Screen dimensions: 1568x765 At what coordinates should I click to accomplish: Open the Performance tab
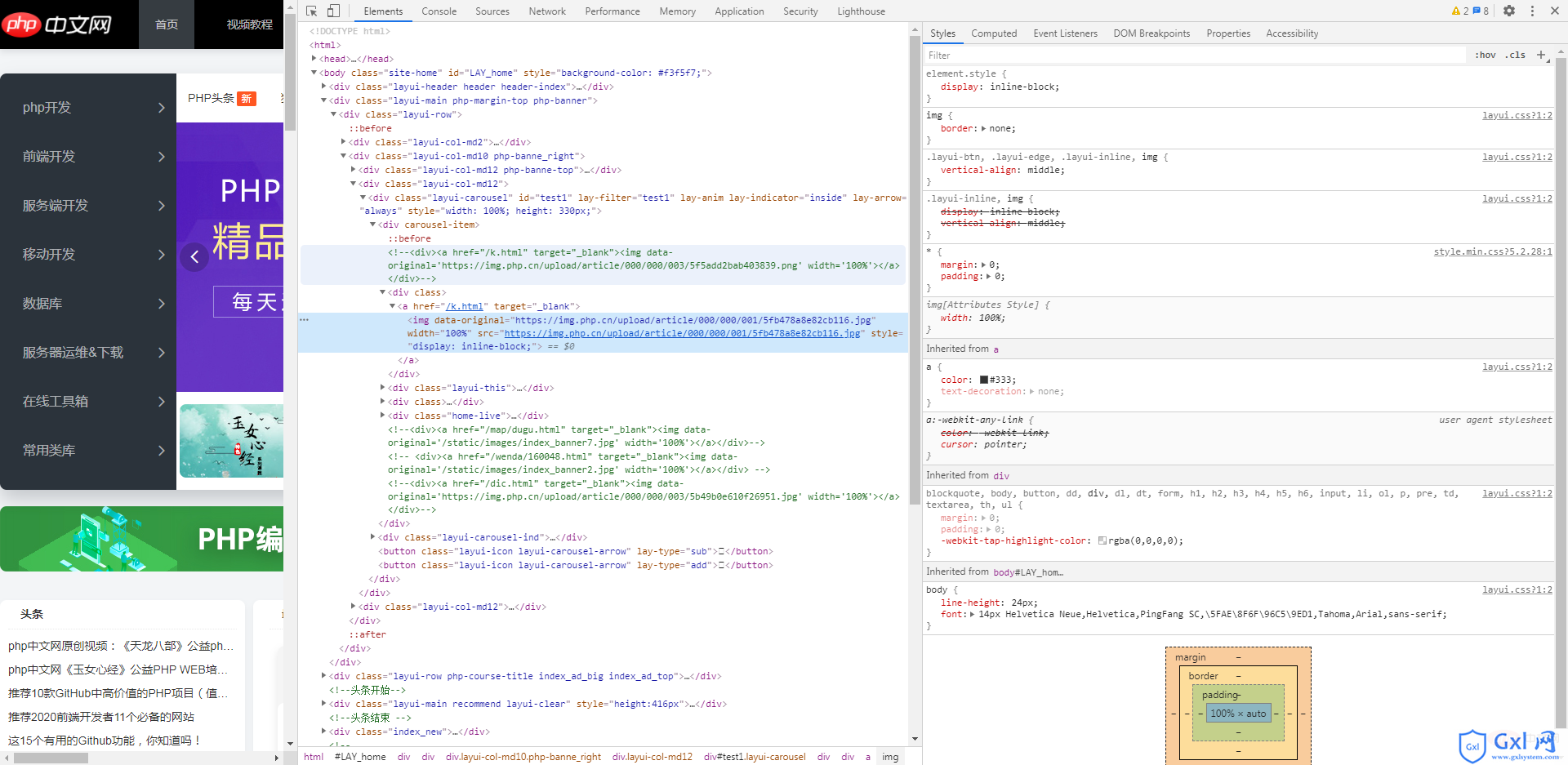tap(612, 11)
